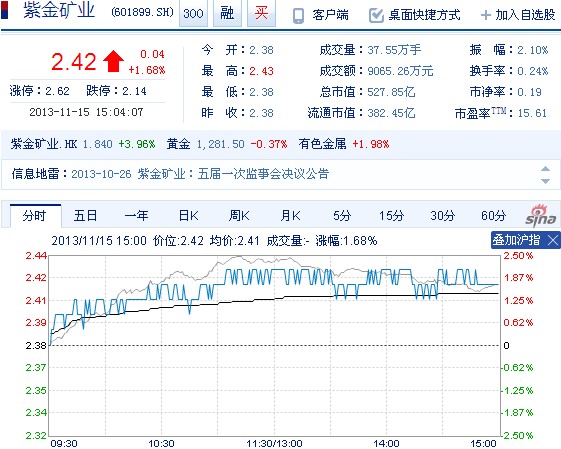Image resolution: width=561 pixels, height=449 pixels.
Task: Show next 信息地雷 news with down arrow
Action: point(545,181)
